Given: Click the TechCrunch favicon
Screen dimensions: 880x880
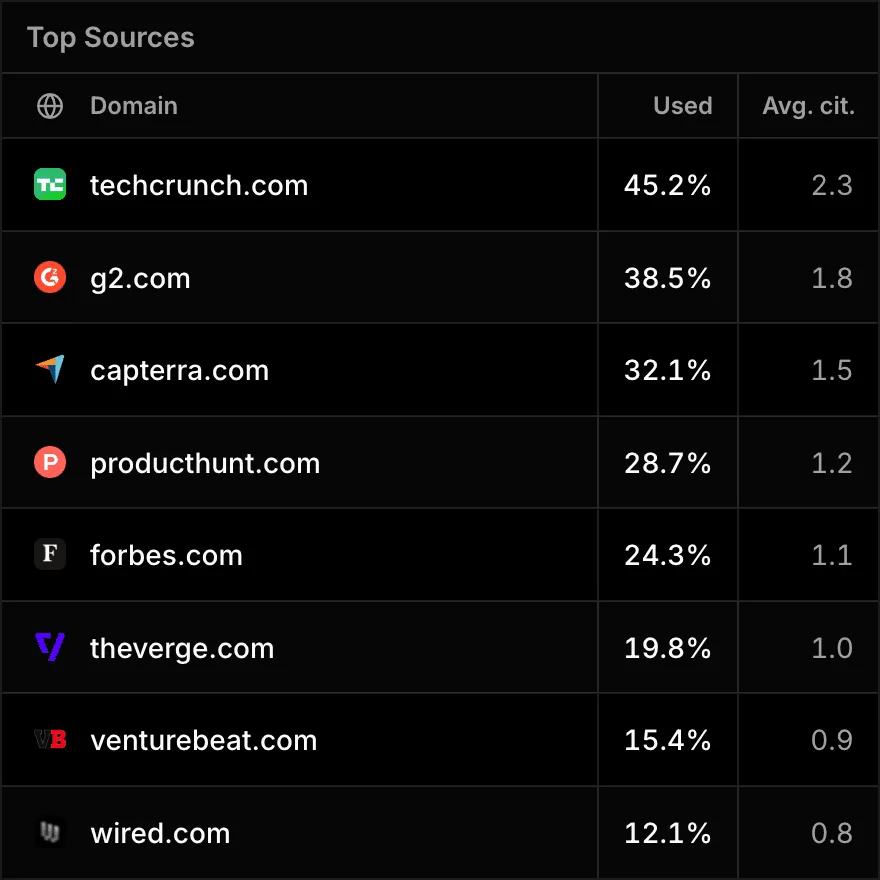Looking at the screenshot, I should pyautogui.click(x=50, y=185).
